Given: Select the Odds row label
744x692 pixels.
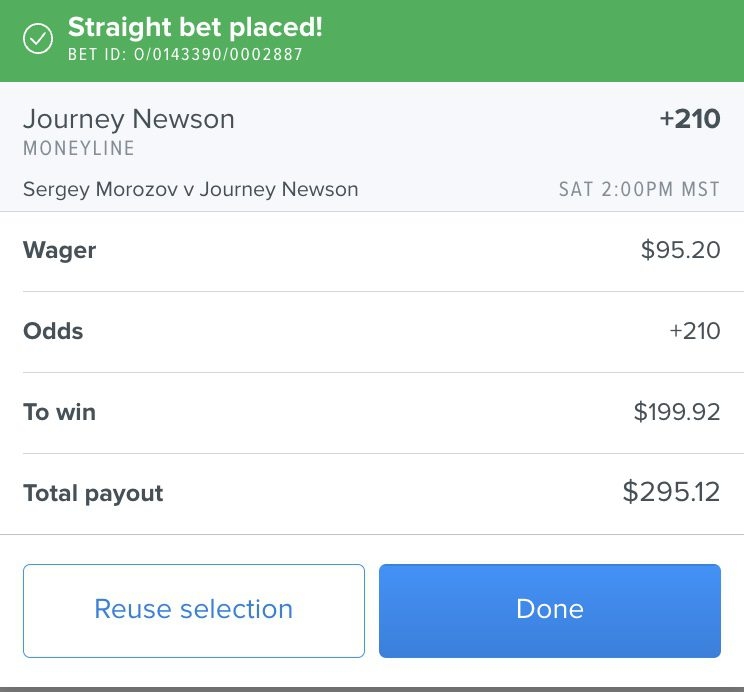Looking at the screenshot, I should pyautogui.click(x=53, y=331).
